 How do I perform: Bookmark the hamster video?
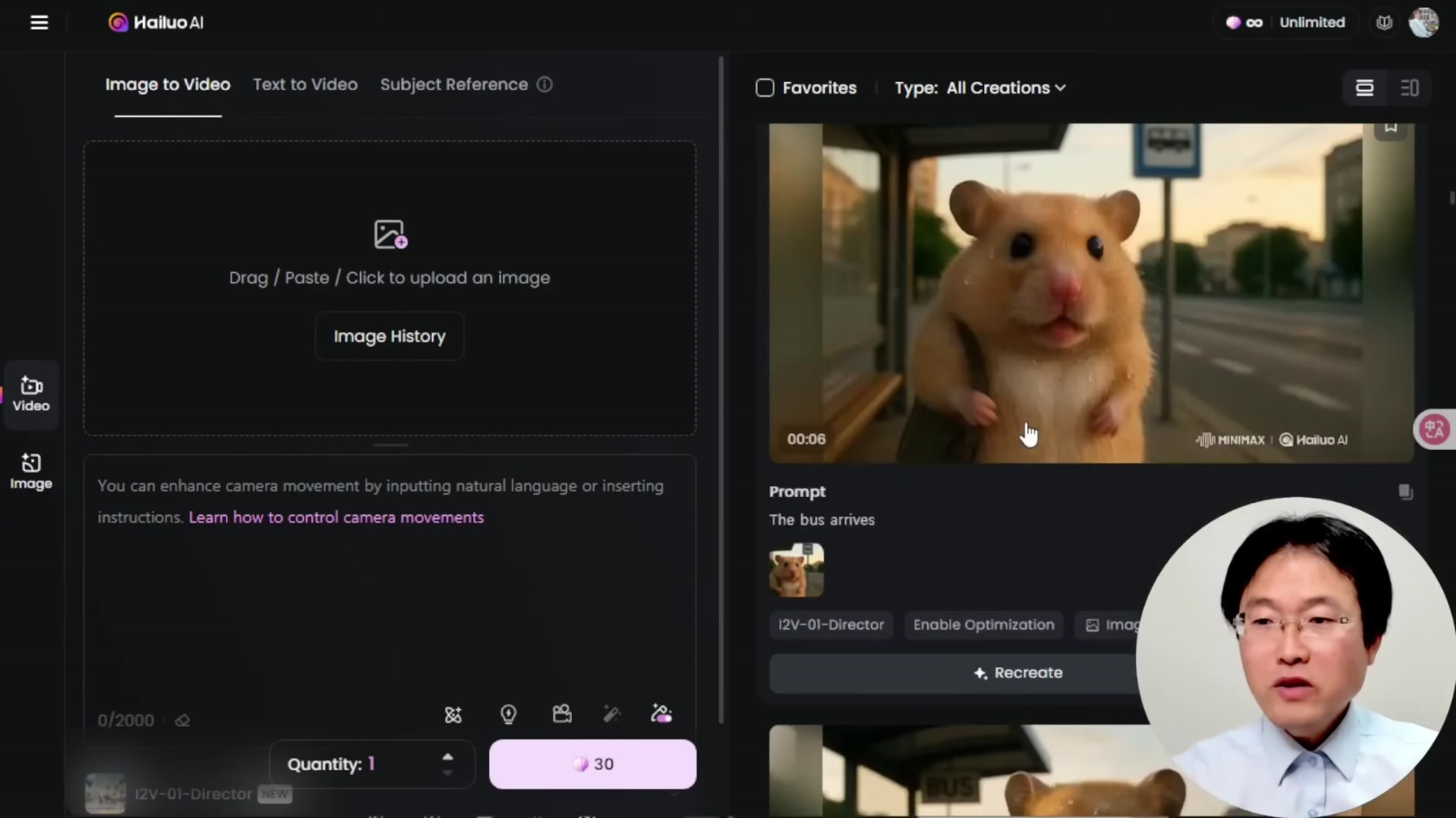pyautogui.click(x=1391, y=128)
